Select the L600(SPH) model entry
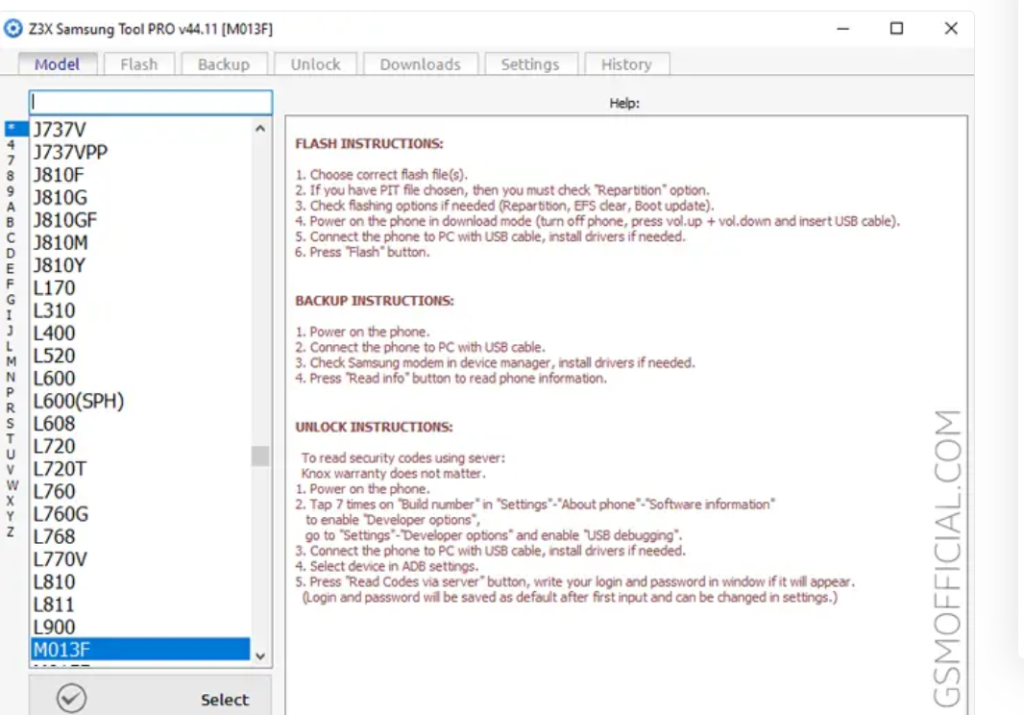This screenshot has height=715, width=1024. pyautogui.click(x=140, y=401)
